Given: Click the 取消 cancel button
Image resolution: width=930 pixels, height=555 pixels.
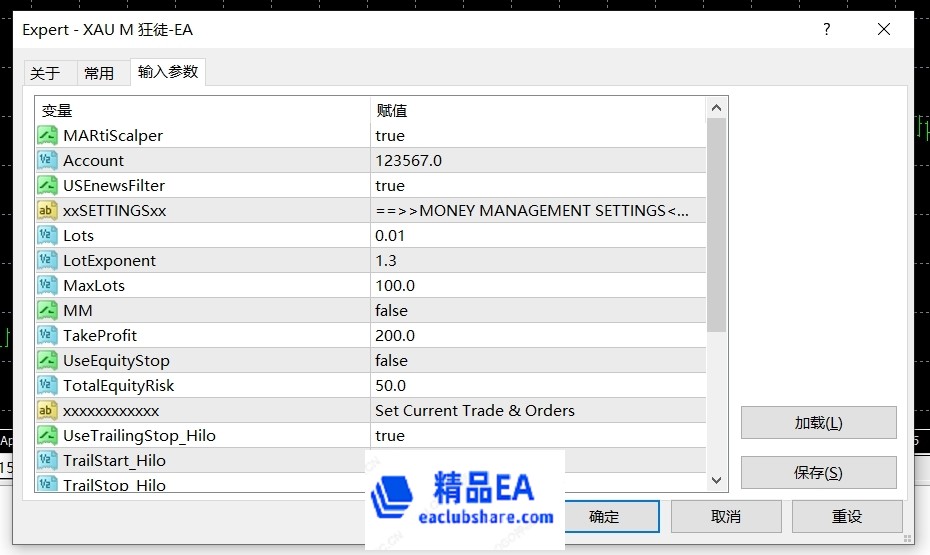Looking at the screenshot, I should click(725, 516).
